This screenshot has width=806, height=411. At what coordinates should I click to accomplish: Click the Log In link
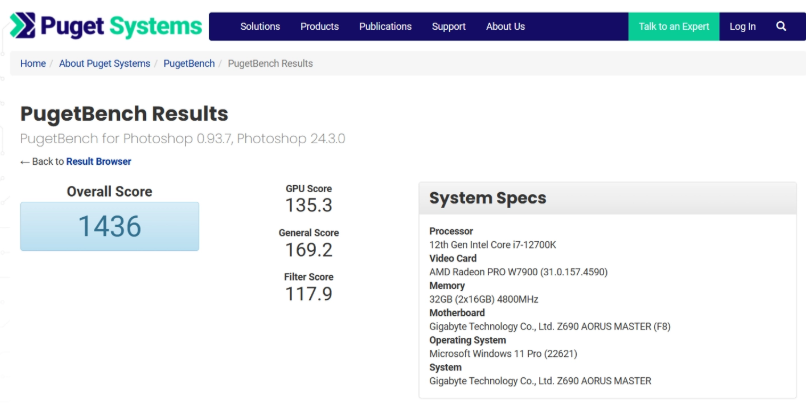tap(743, 27)
